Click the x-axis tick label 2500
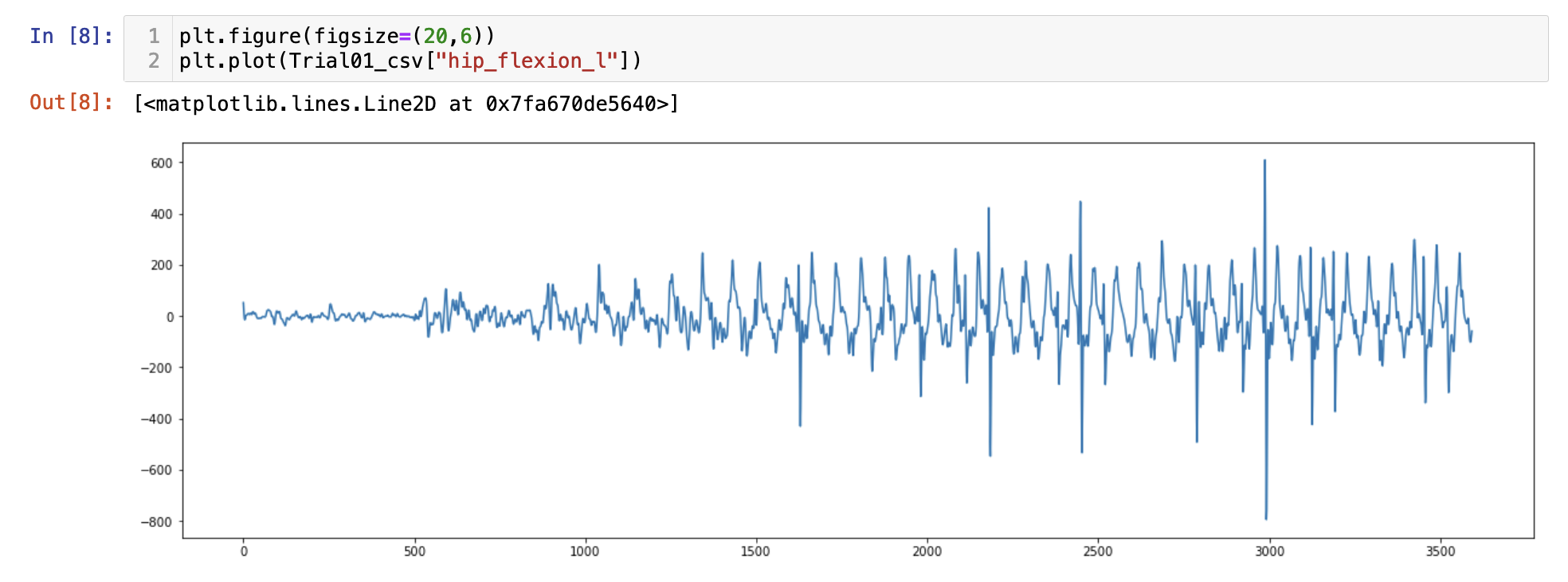 tap(1098, 551)
